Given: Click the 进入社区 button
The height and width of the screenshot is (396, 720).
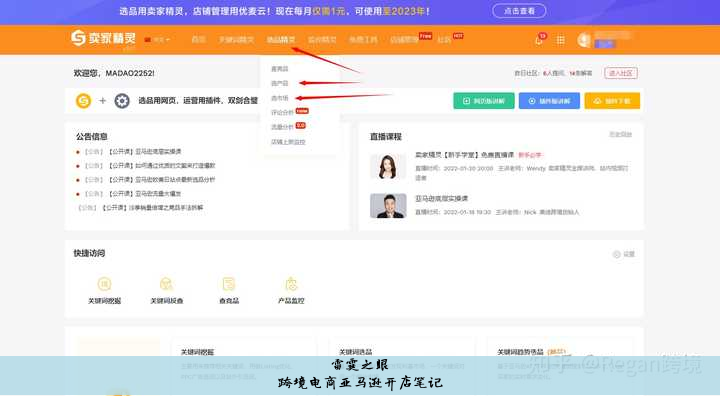Looking at the screenshot, I should [x=621, y=73].
